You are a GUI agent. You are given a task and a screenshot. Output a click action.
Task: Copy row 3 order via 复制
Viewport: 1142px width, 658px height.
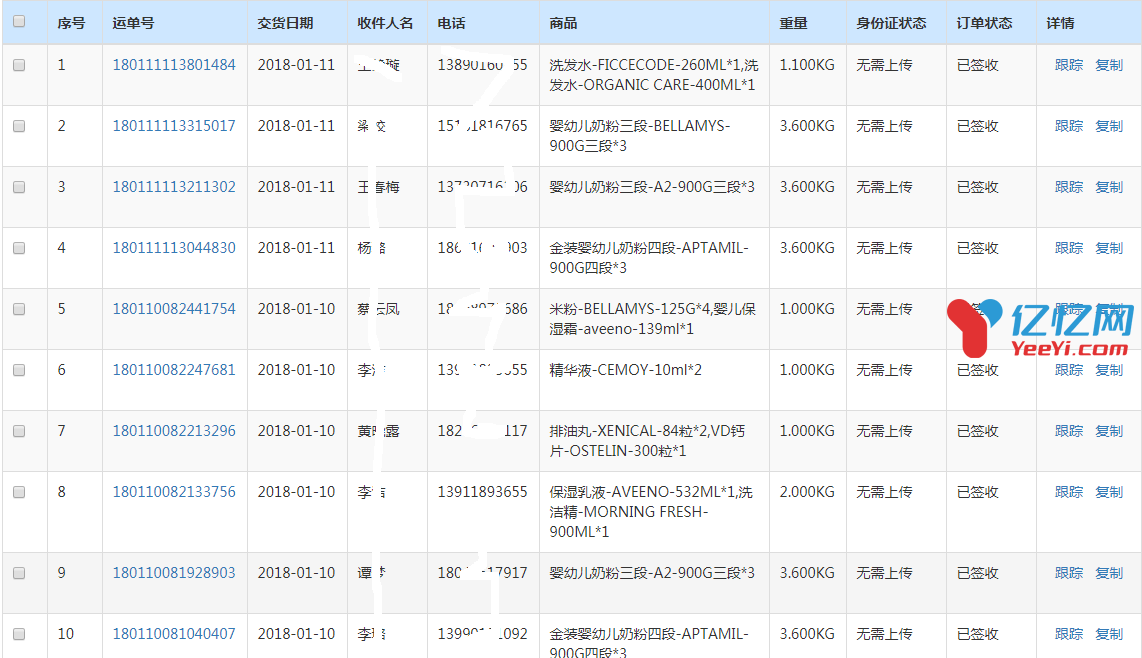click(x=1109, y=187)
